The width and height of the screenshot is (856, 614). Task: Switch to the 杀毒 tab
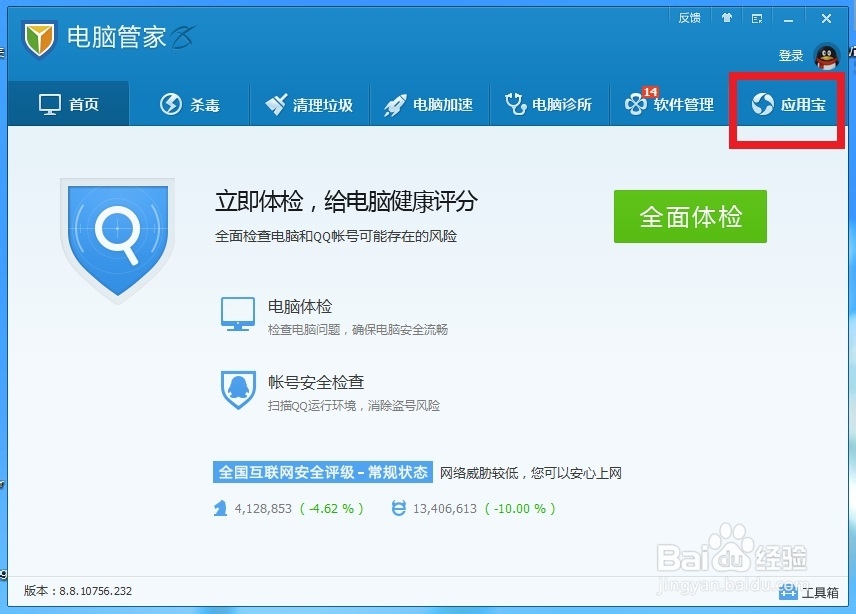[189, 103]
